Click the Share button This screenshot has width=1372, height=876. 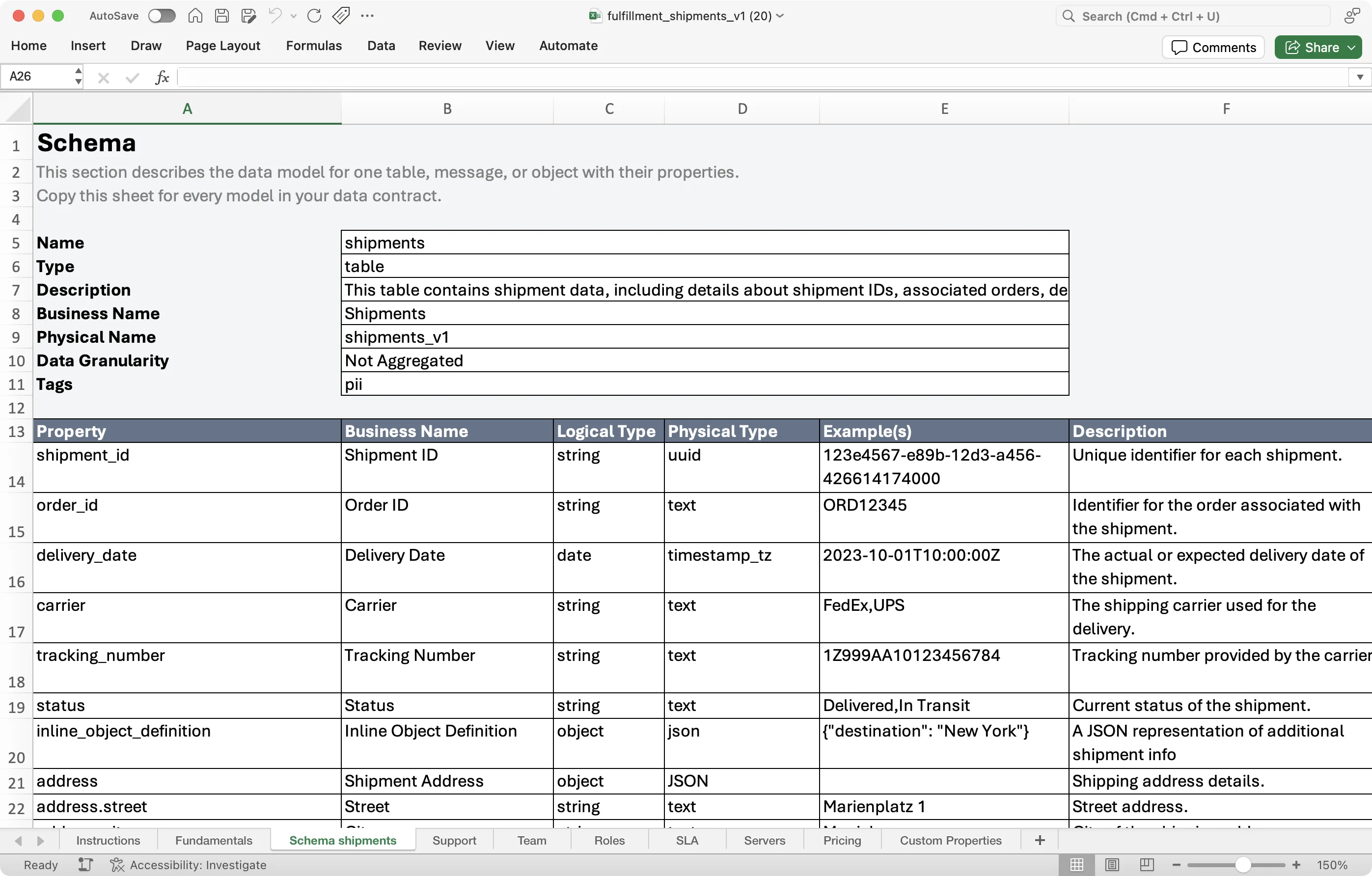tap(1318, 47)
